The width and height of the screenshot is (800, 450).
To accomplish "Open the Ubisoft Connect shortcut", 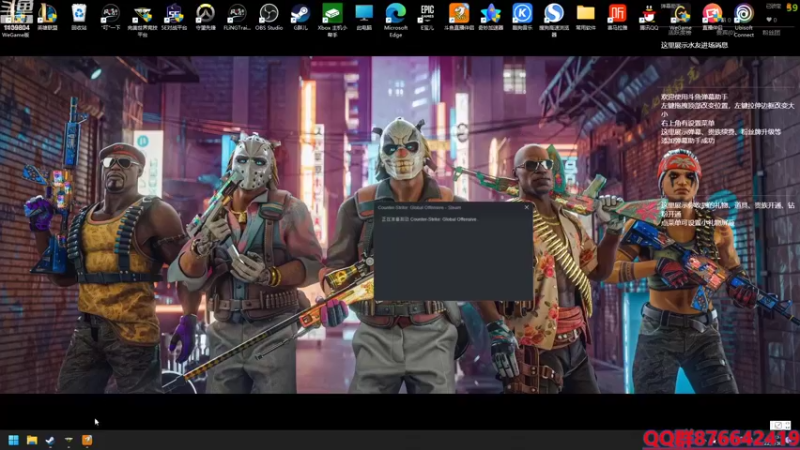I will click(x=743, y=20).
